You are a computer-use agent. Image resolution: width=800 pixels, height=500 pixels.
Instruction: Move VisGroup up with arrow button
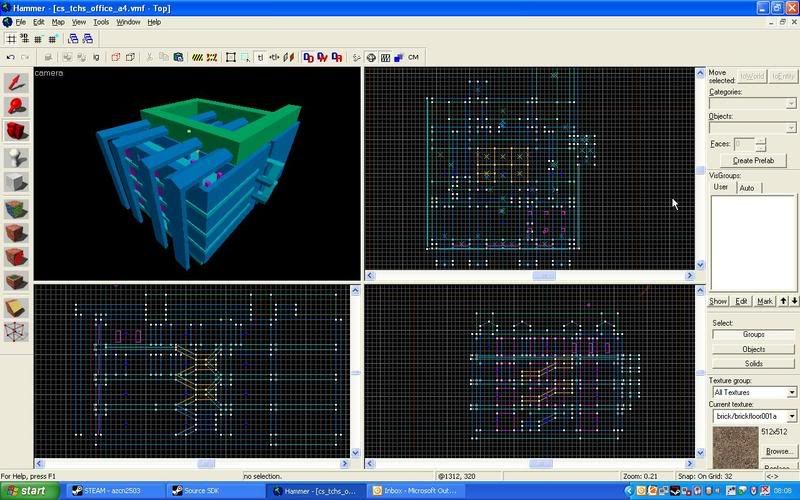[783, 301]
